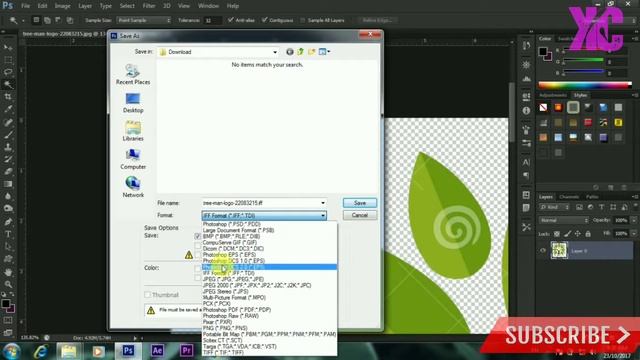Go back to last folder visited
Image resolution: width=640 pixels, height=360 pixels.
point(289,52)
